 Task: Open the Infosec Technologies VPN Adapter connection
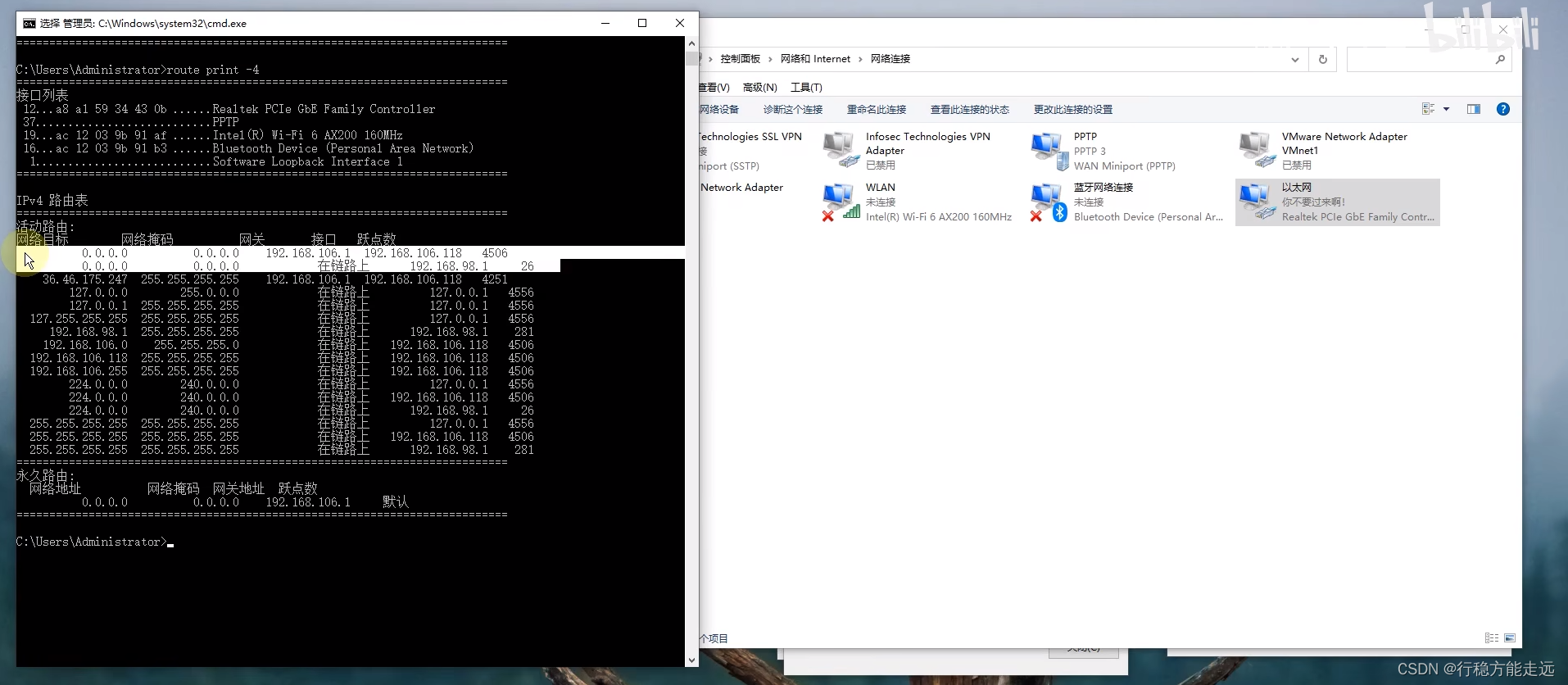click(918, 151)
